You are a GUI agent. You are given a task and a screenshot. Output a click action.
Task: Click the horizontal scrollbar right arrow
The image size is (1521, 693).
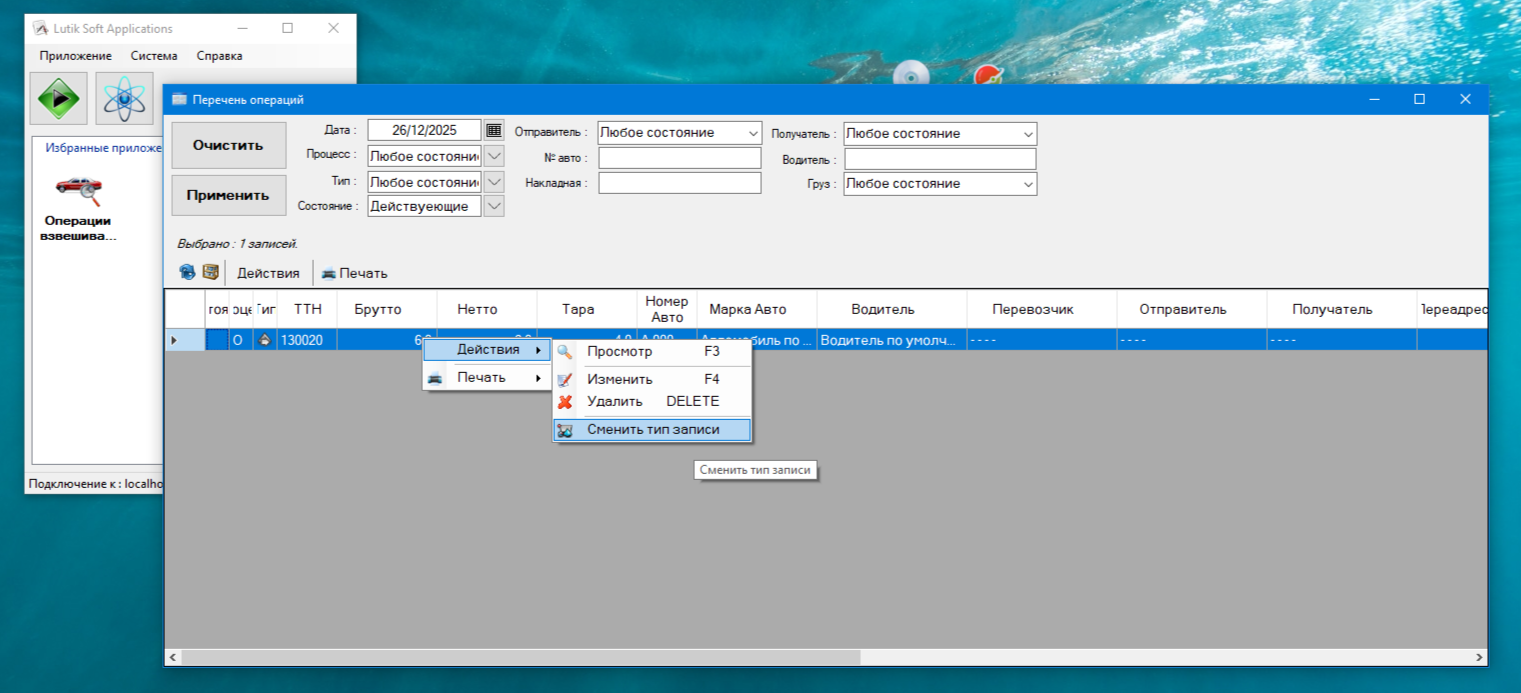pos(1480,657)
